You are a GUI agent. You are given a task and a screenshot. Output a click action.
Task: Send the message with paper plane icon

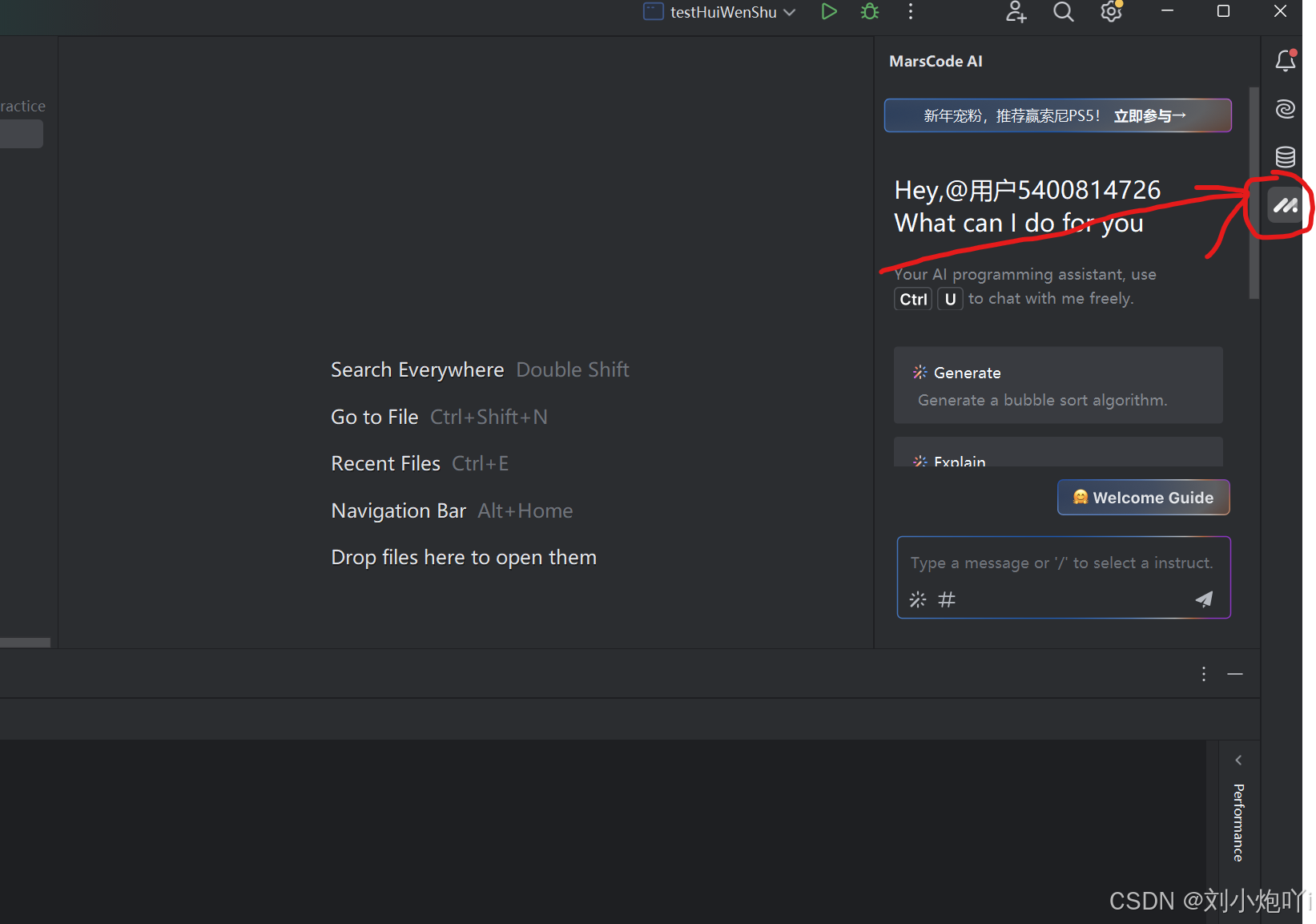[1204, 599]
